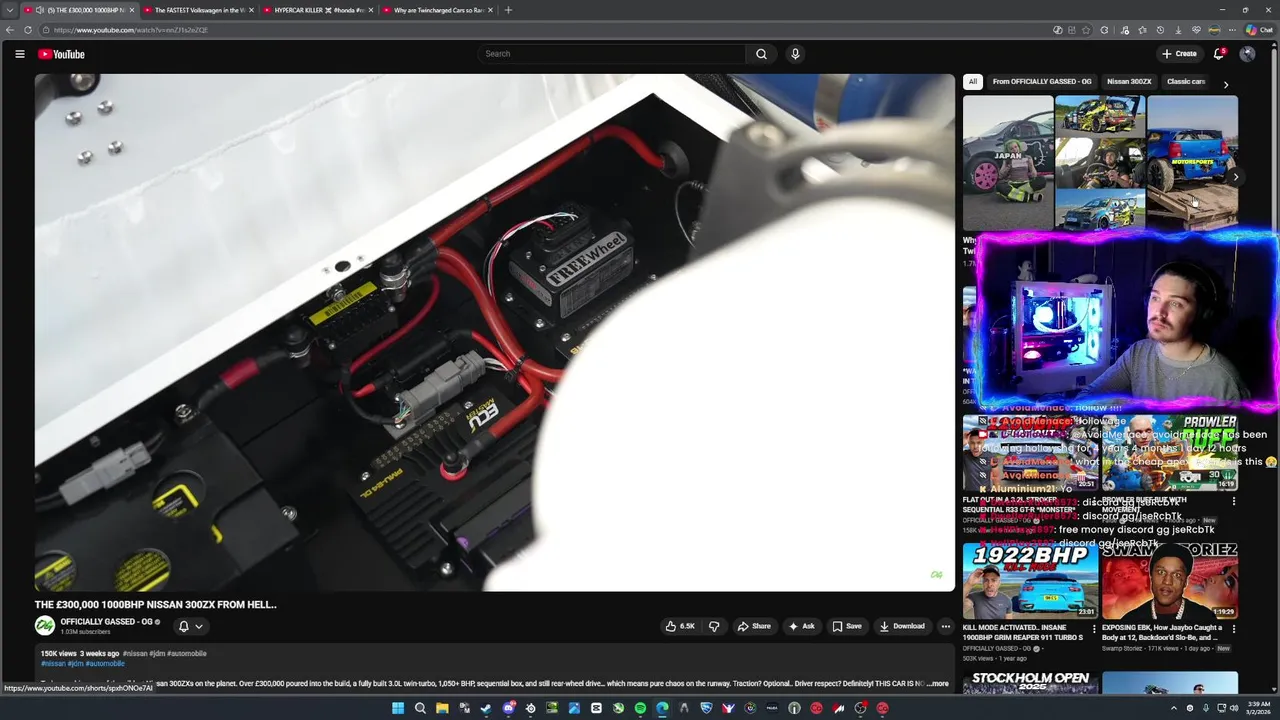Open KILL MODE ACTIVATED video title link
The image size is (1280, 720).
coord(1022,632)
